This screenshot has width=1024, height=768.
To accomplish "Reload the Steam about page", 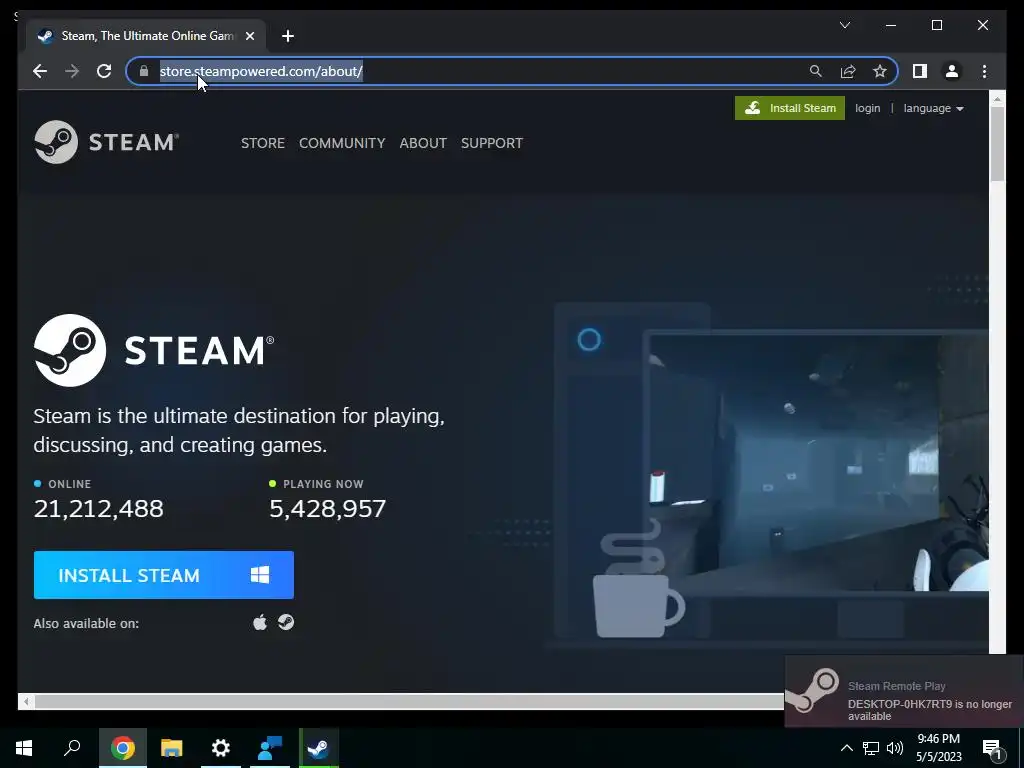I will coord(104,71).
